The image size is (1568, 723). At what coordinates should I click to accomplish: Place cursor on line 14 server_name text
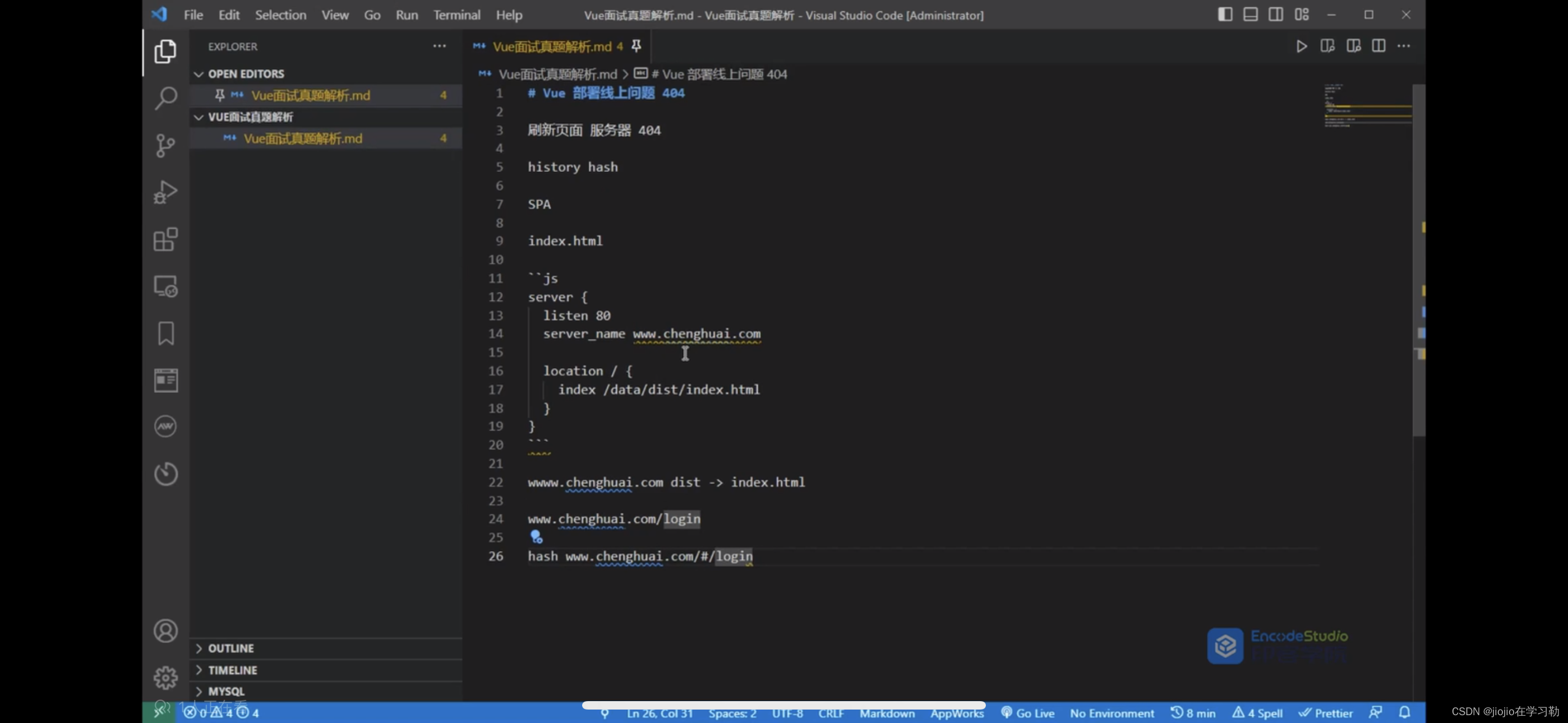tap(584, 333)
